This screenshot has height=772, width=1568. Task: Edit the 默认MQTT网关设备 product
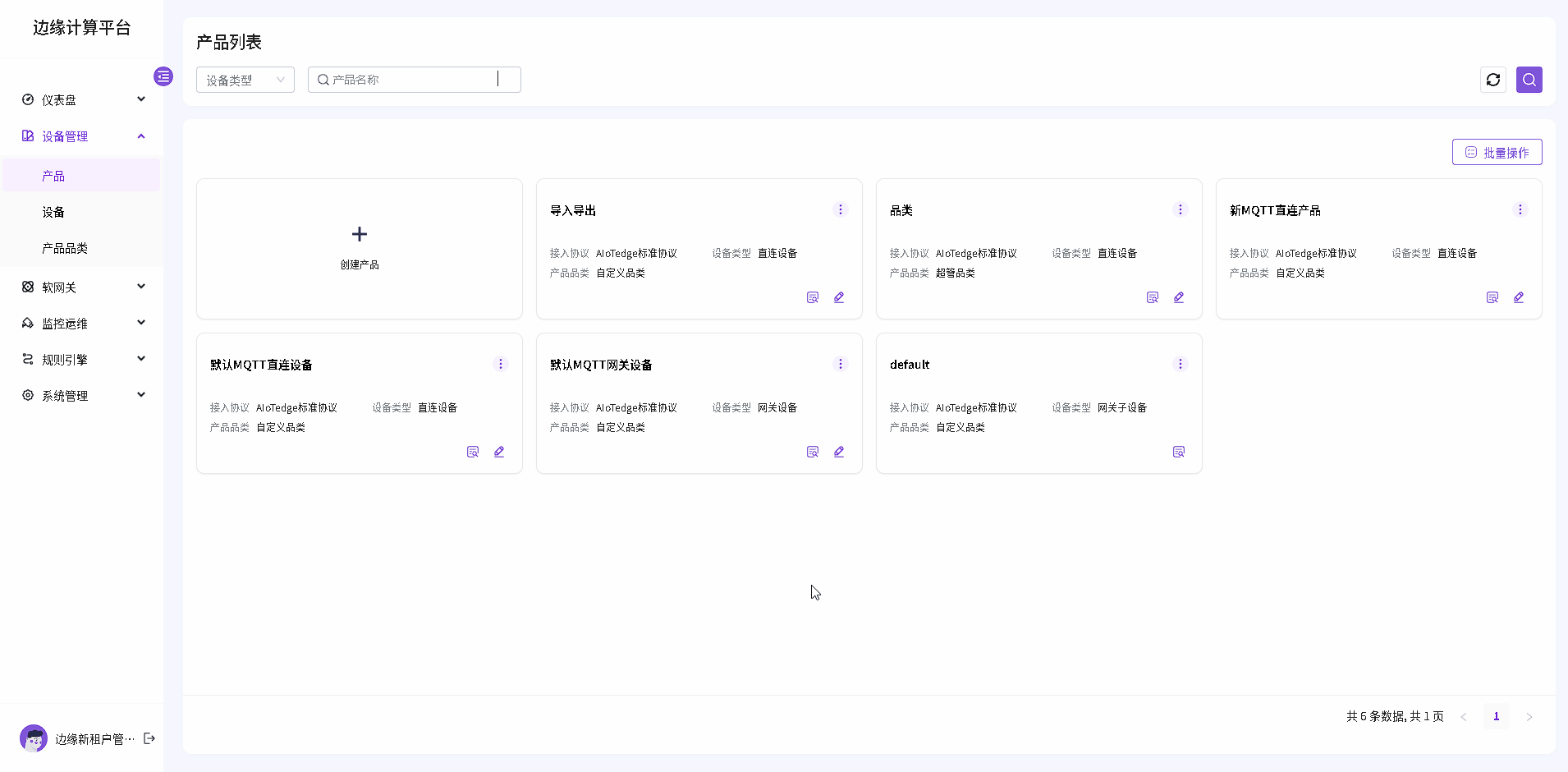pyautogui.click(x=838, y=452)
